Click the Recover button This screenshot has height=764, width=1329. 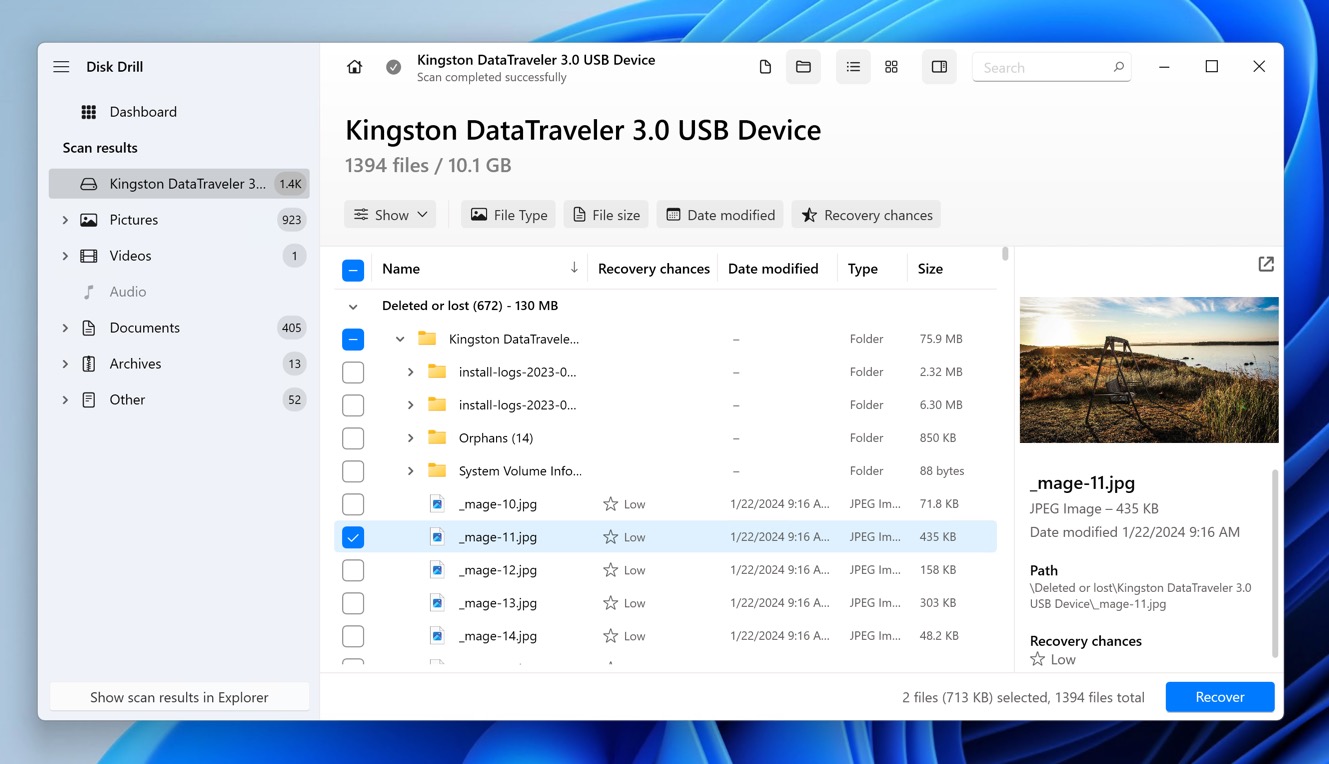(x=1220, y=697)
